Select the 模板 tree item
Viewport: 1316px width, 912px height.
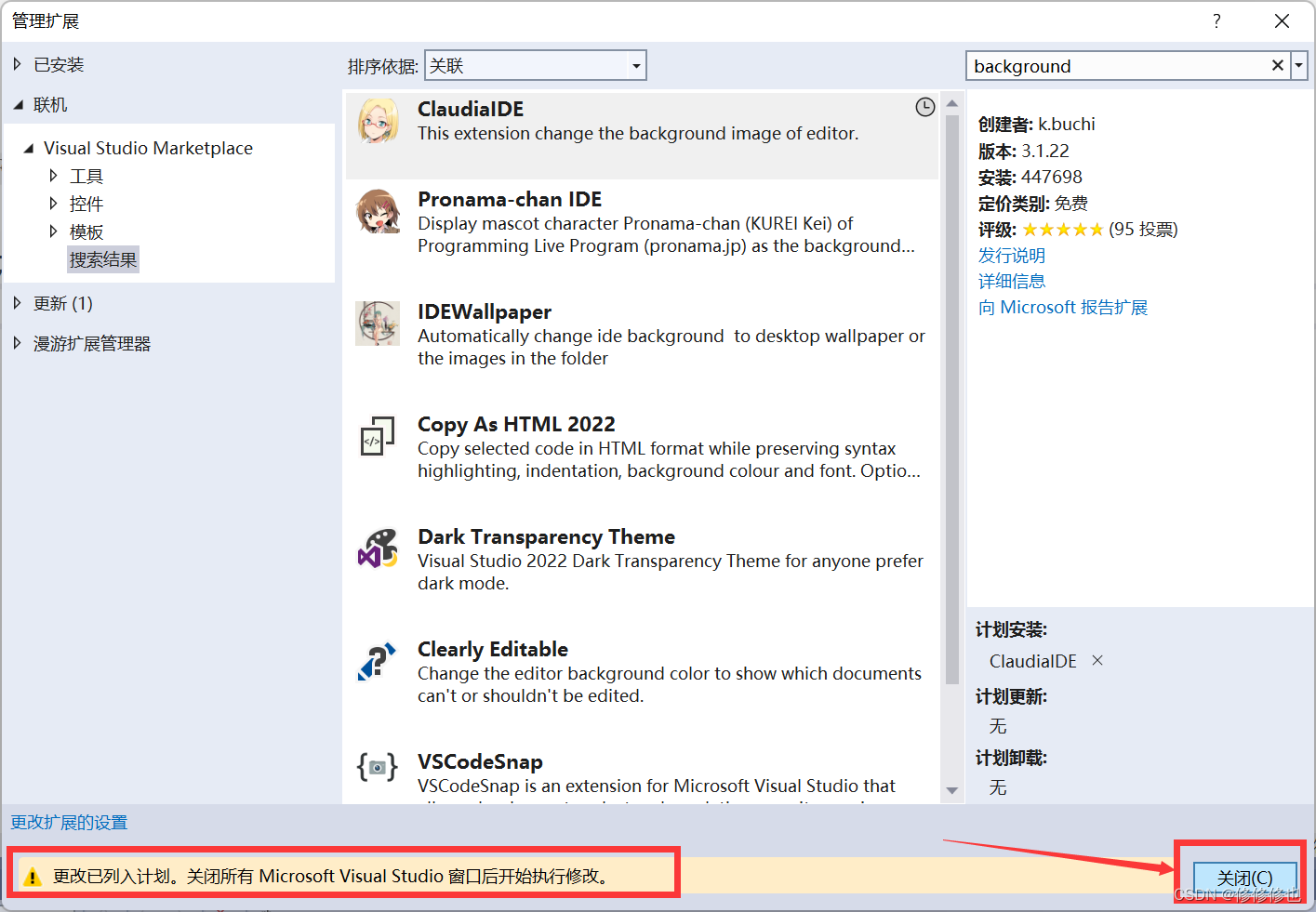pyautogui.click(x=86, y=231)
